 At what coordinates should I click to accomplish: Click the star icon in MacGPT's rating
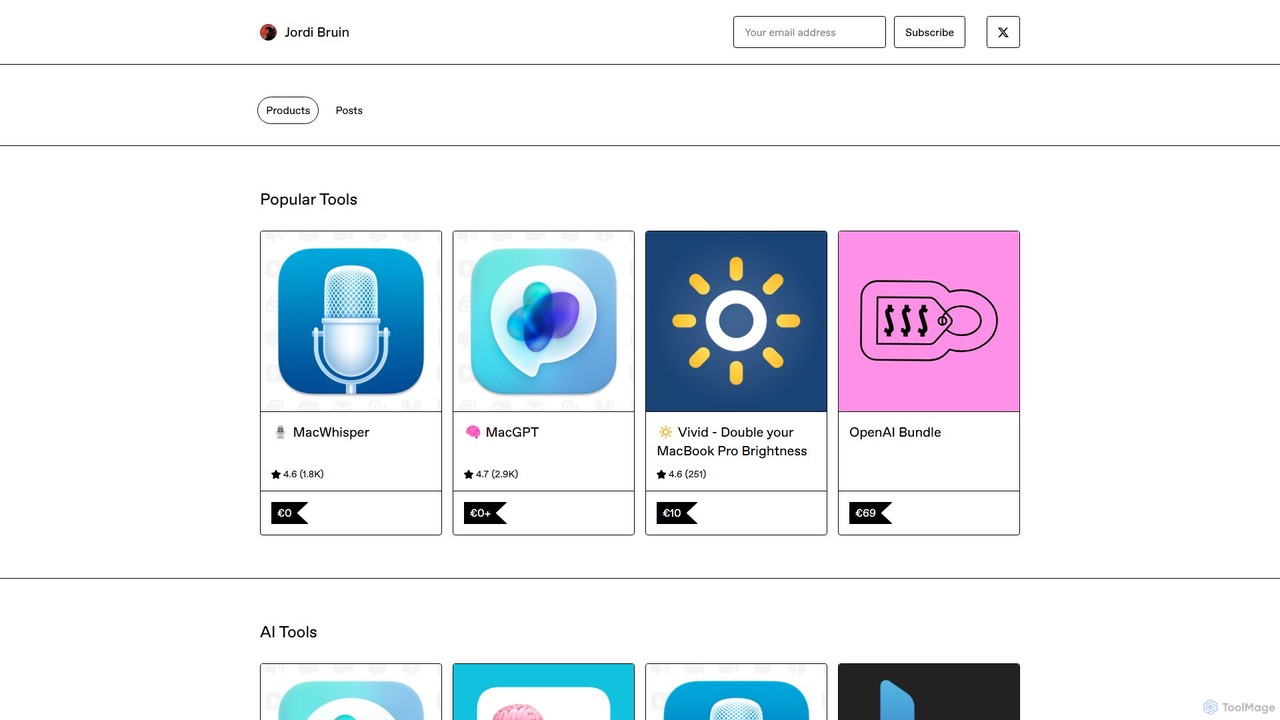coord(469,474)
